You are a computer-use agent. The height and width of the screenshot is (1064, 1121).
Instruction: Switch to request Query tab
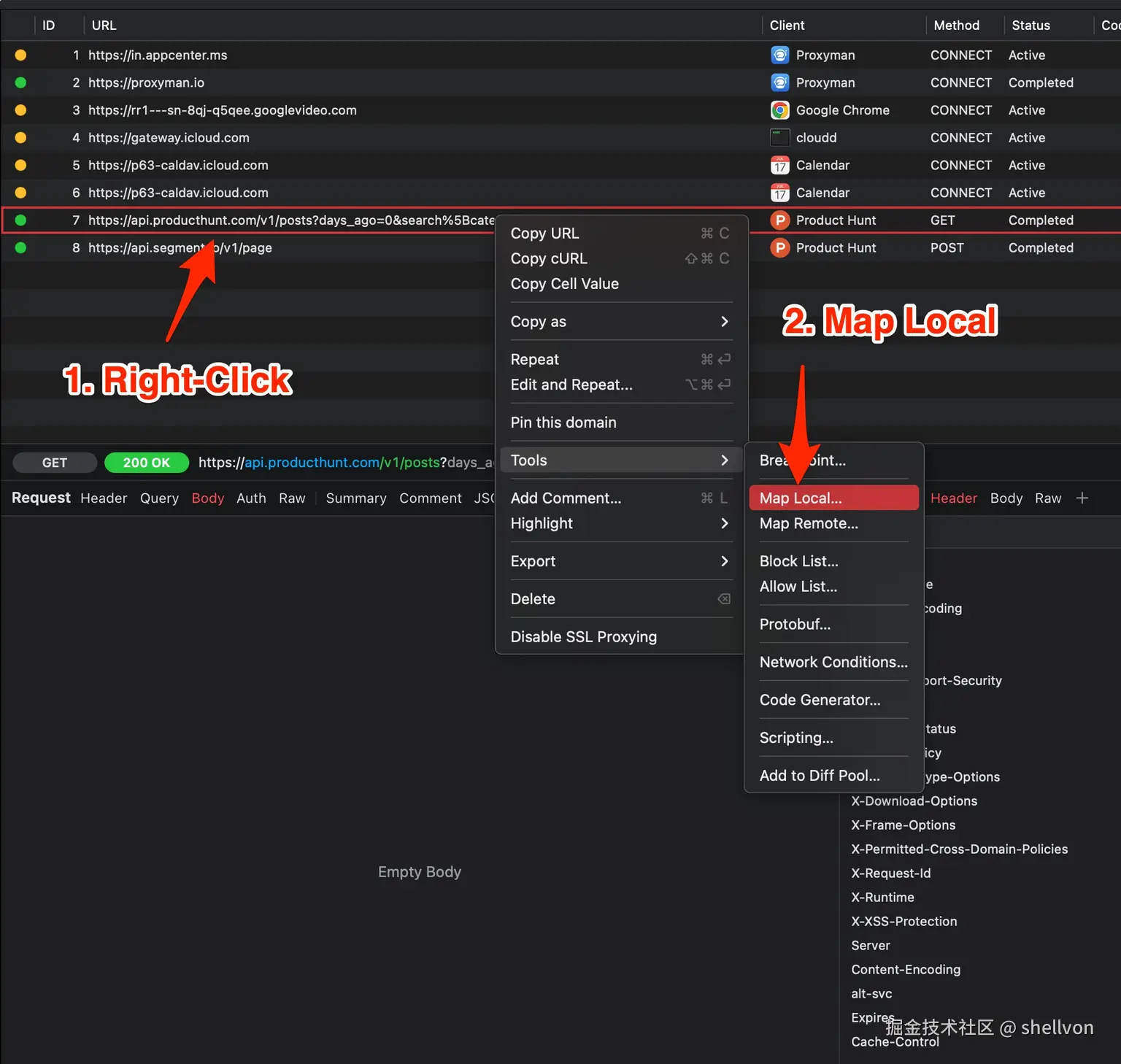[x=159, y=498]
